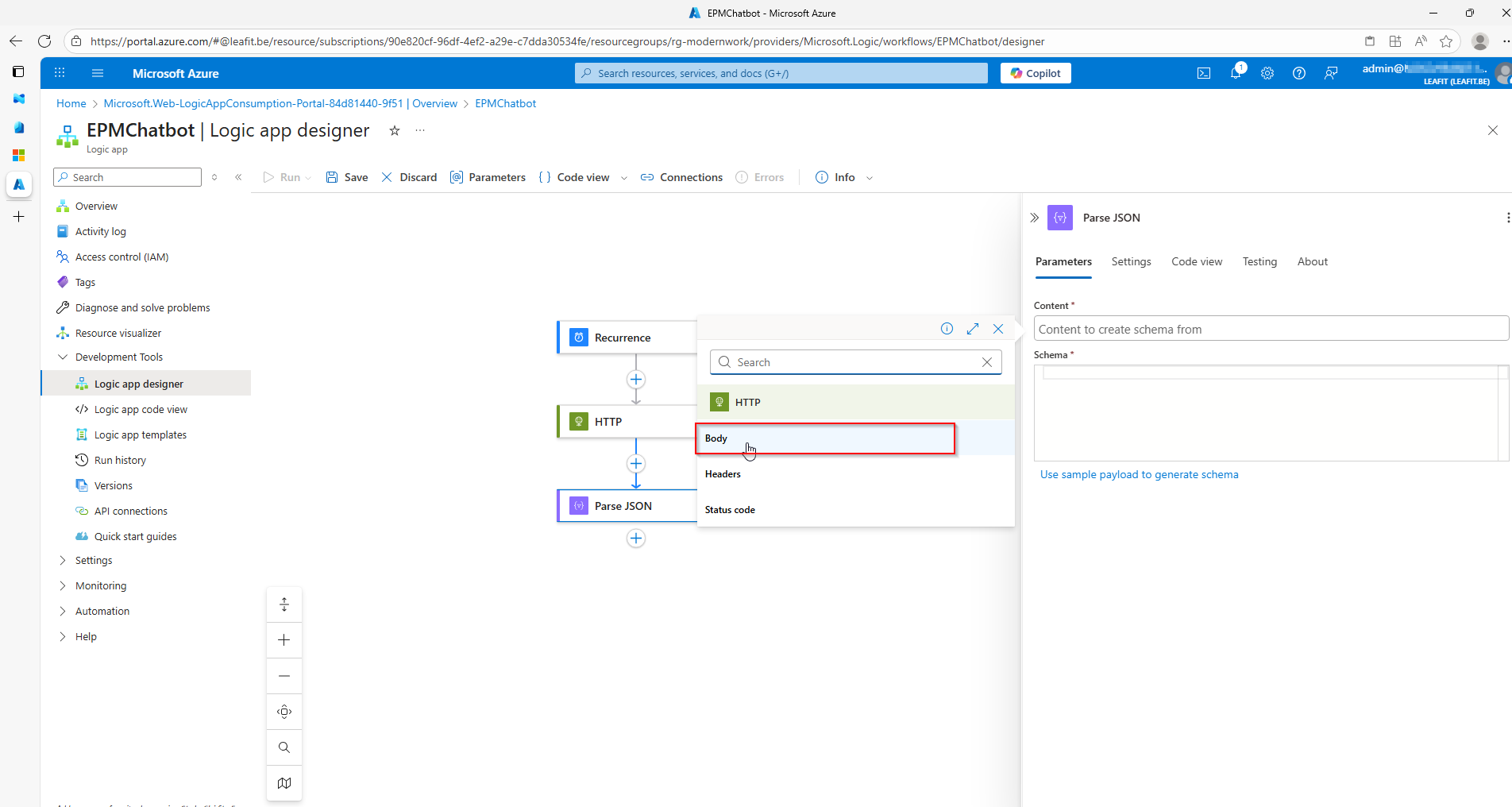Open workflow Parameters
The width and height of the screenshot is (1512, 807).
tap(488, 177)
